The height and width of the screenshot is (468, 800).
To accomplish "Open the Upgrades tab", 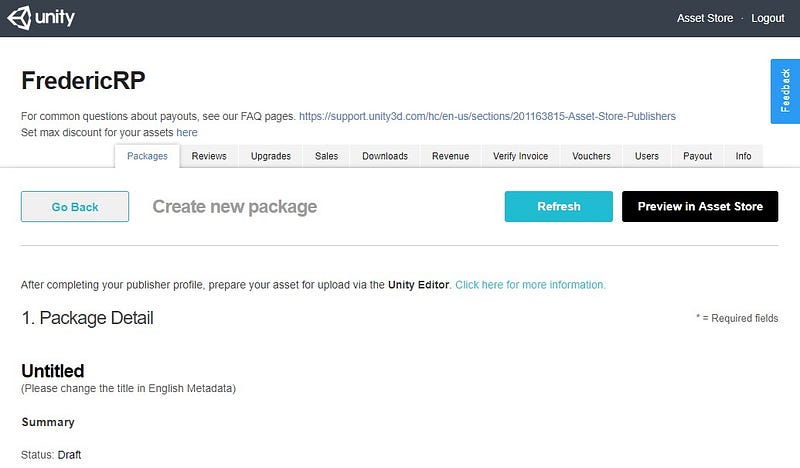I will tap(270, 156).
